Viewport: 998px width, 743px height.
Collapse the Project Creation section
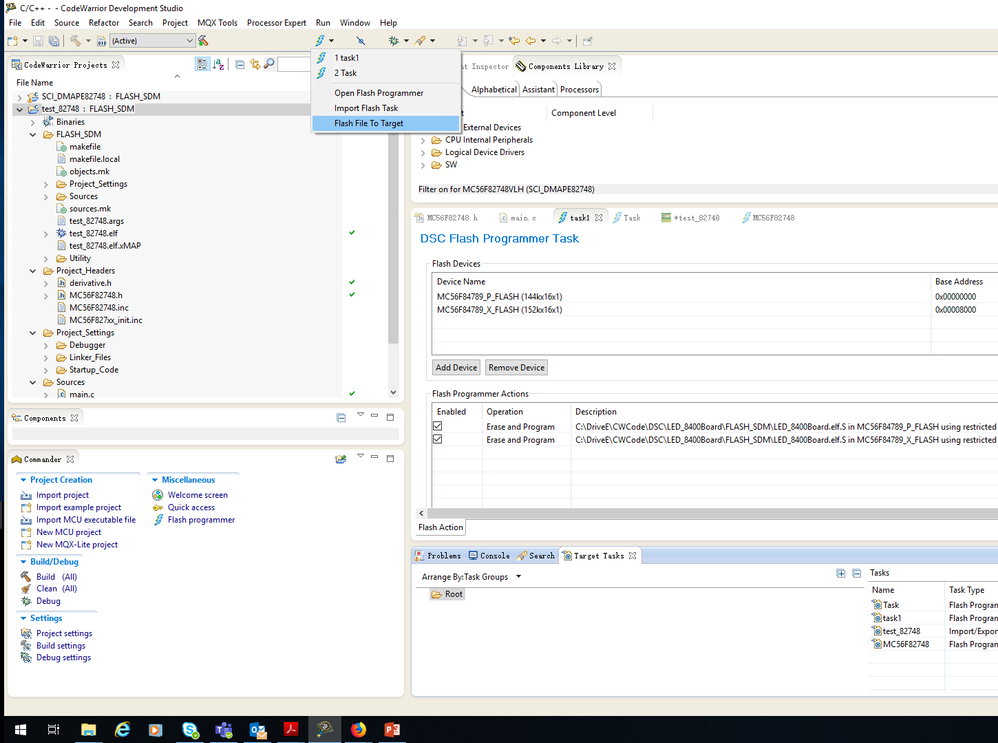coord(24,480)
